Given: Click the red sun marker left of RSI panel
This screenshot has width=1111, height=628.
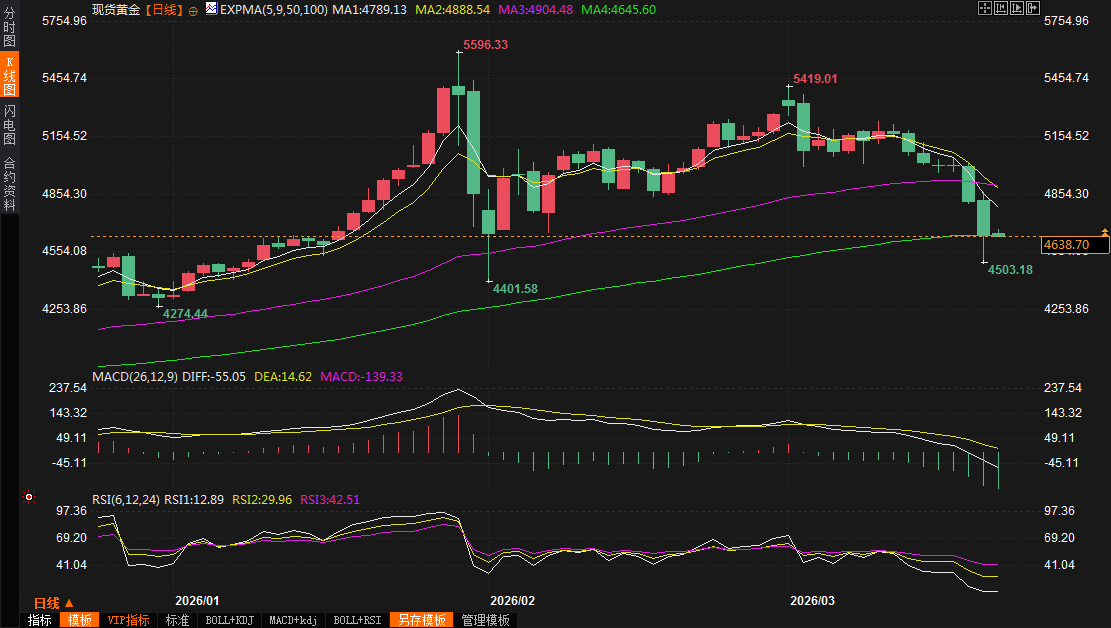Looking at the screenshot, I should (28, 497).
